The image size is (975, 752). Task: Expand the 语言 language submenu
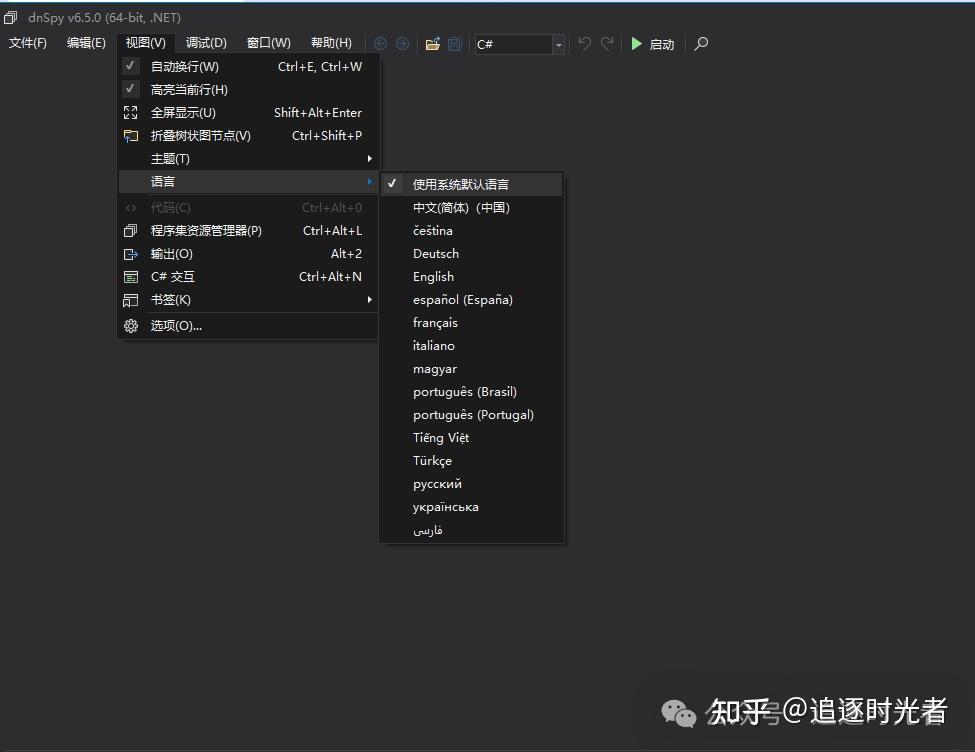(x=248, y=182)
